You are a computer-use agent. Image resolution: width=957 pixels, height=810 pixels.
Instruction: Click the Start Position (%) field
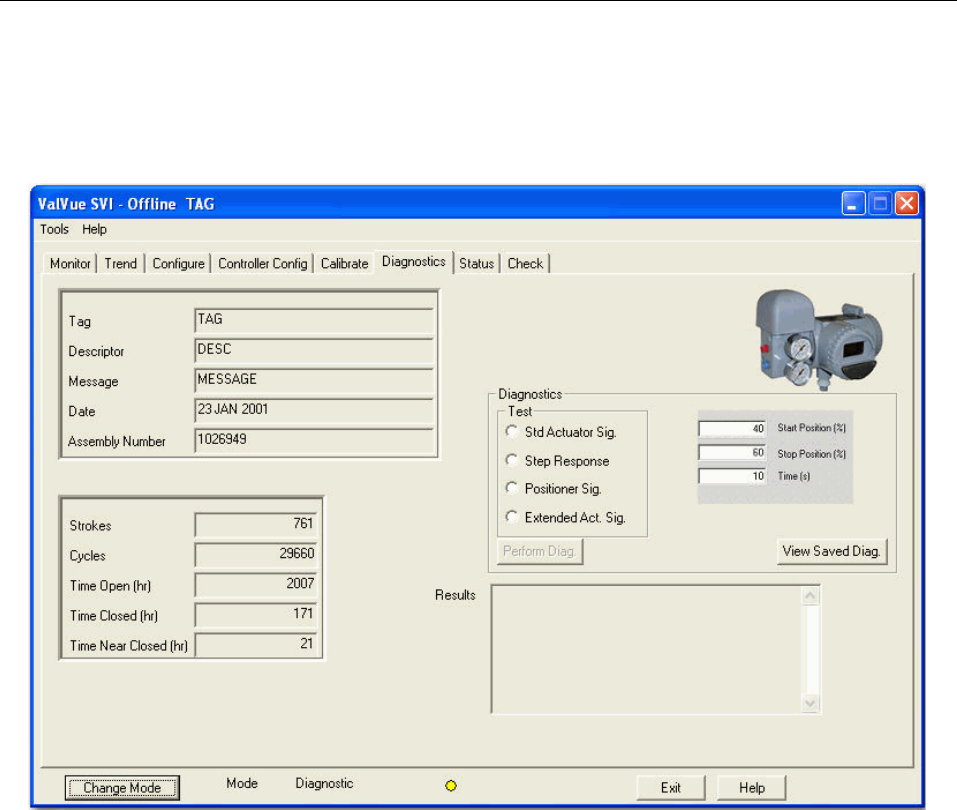(x=732, y=428)
